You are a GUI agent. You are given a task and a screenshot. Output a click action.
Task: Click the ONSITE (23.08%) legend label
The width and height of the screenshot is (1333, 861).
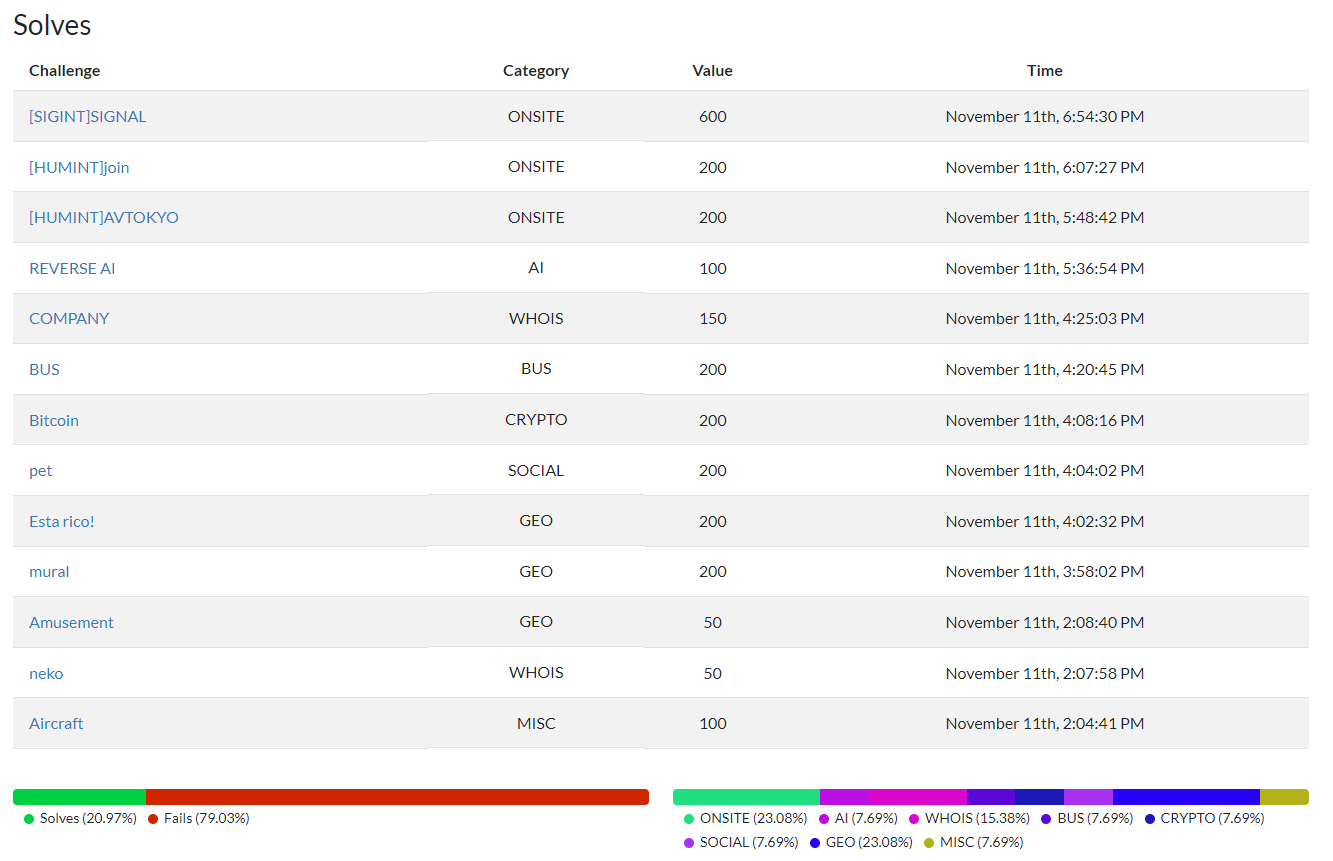753,818
